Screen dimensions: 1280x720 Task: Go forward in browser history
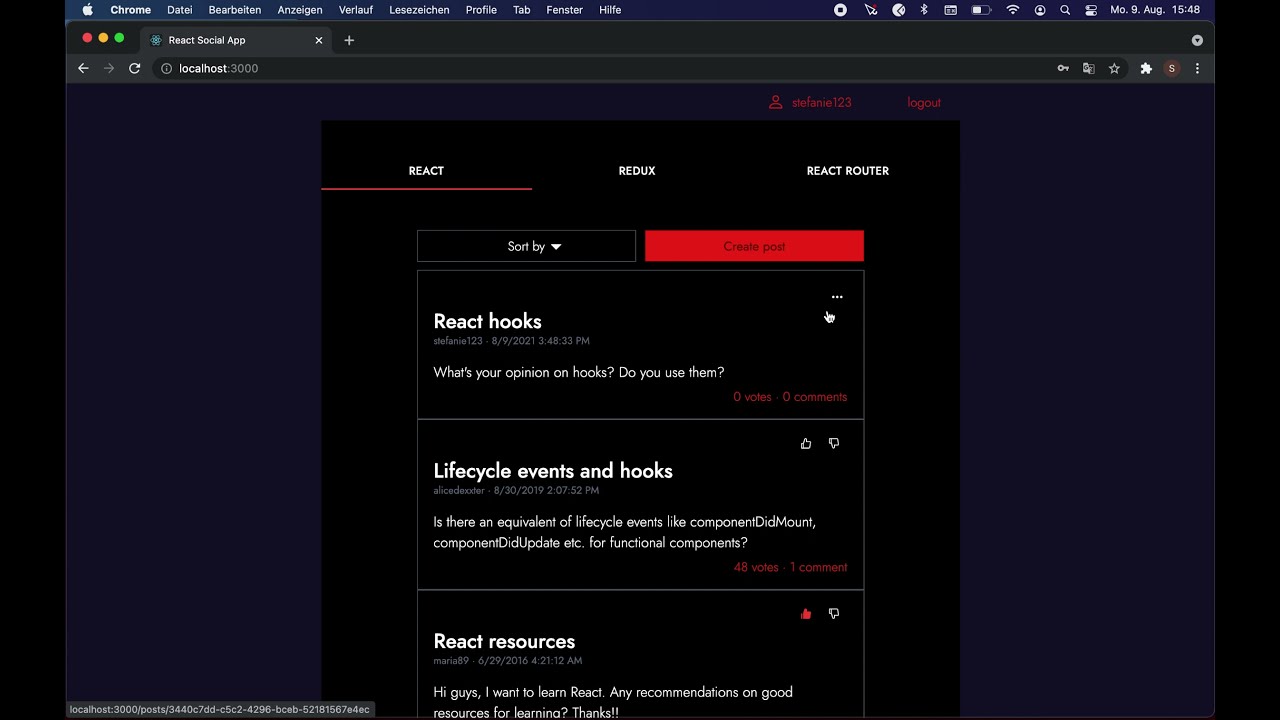click(x=109, y=68)
